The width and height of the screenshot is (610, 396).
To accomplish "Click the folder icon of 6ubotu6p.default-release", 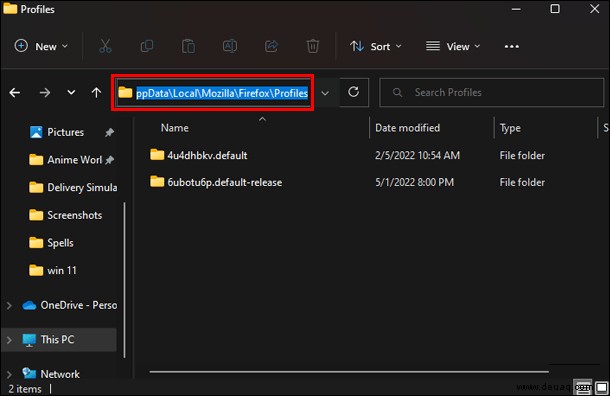I will [157, 182].
